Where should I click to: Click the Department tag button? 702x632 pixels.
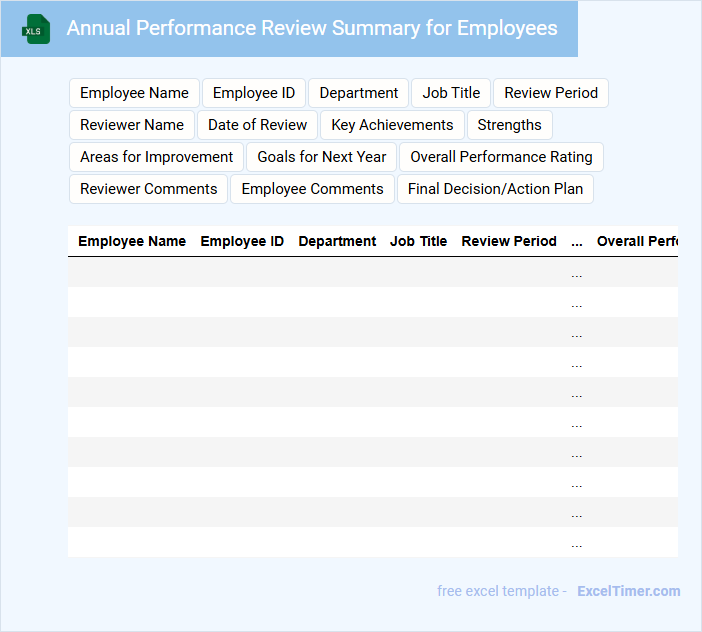pyautogui.click(x=358, y=93)
